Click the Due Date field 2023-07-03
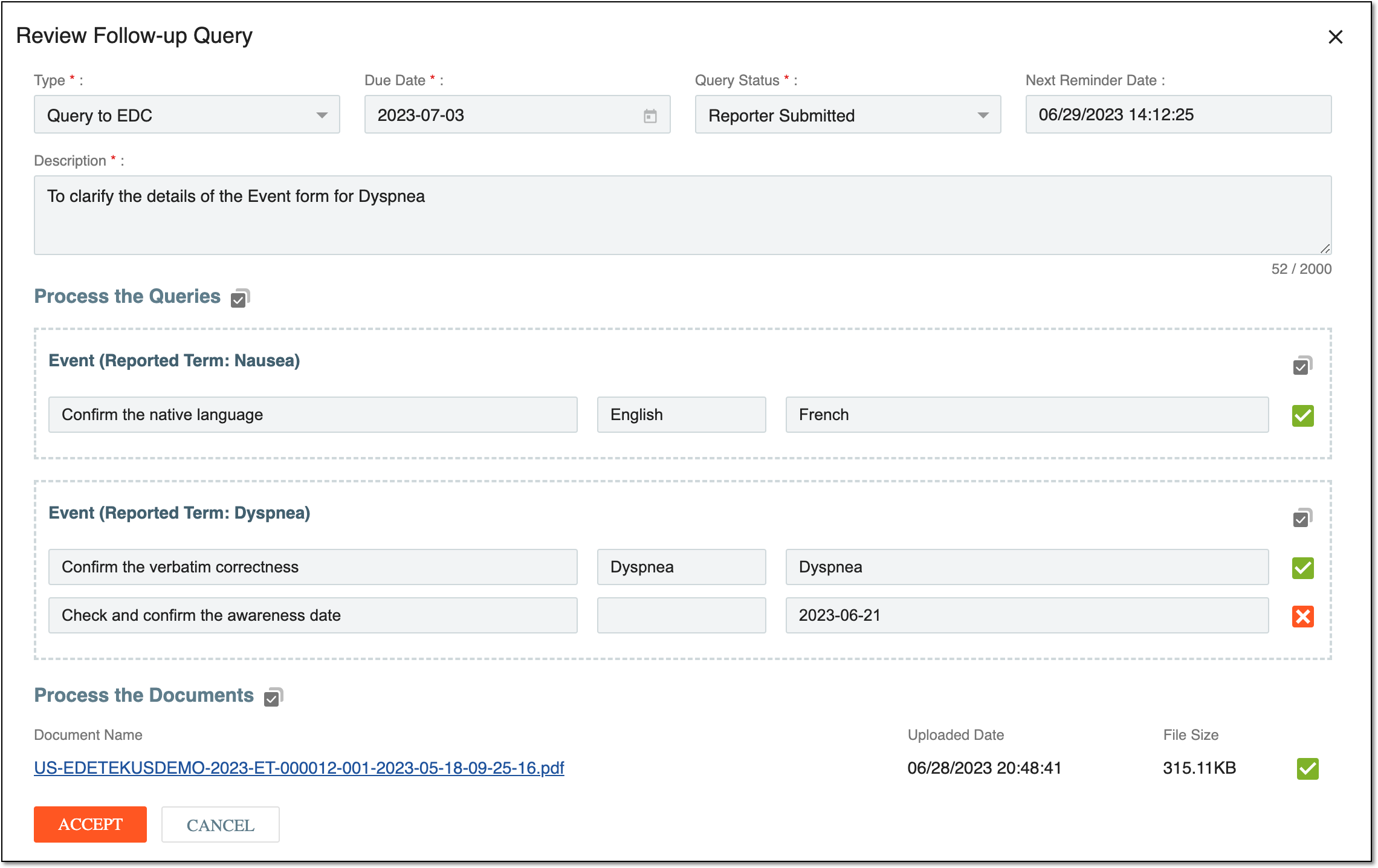Viewport: 1378px width, 868px height. click(517, 114)
